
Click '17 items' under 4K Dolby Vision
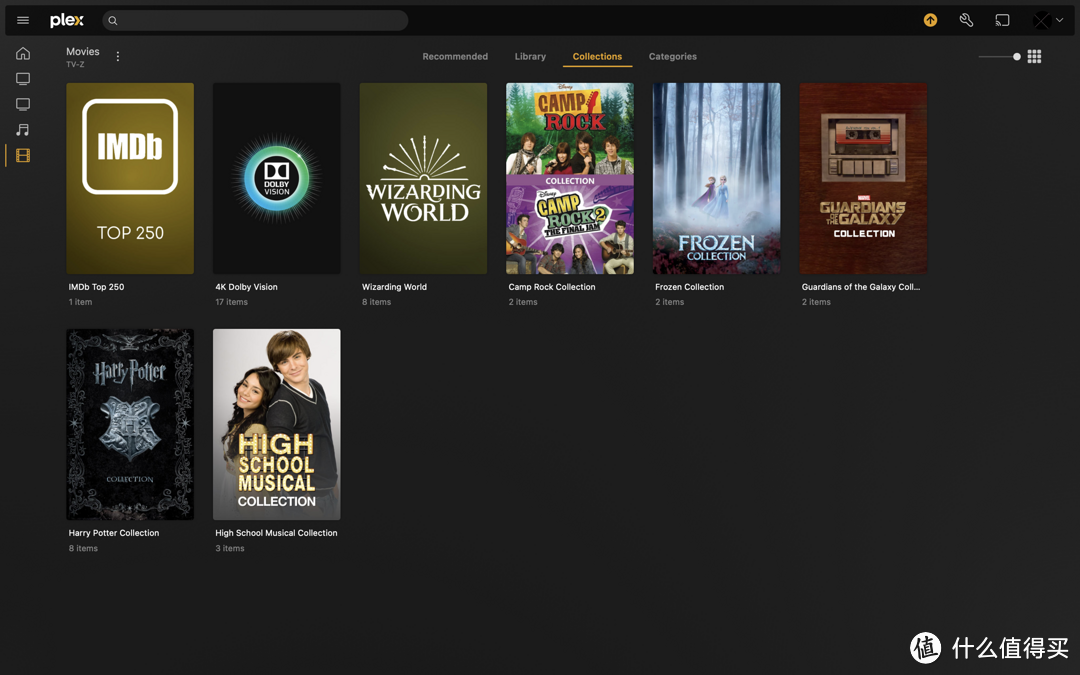tap(231, 302)
